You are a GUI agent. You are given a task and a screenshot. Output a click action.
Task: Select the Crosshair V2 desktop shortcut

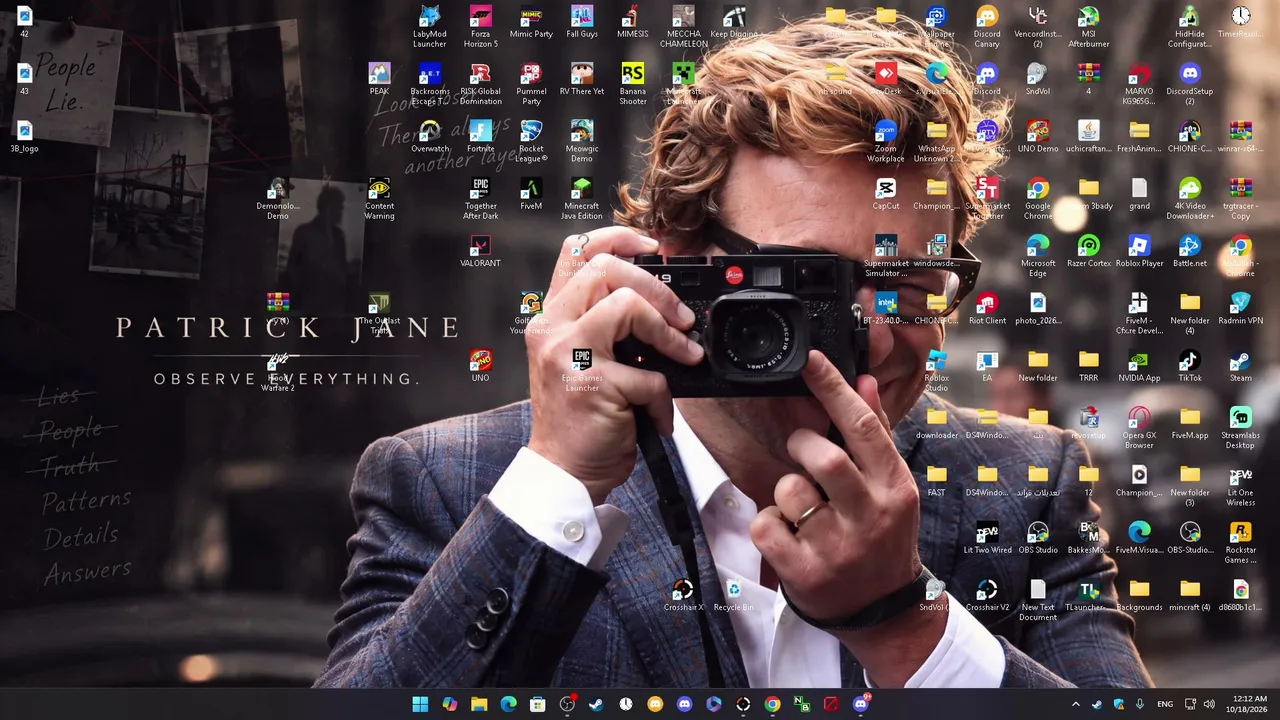(x=988, y=595)
